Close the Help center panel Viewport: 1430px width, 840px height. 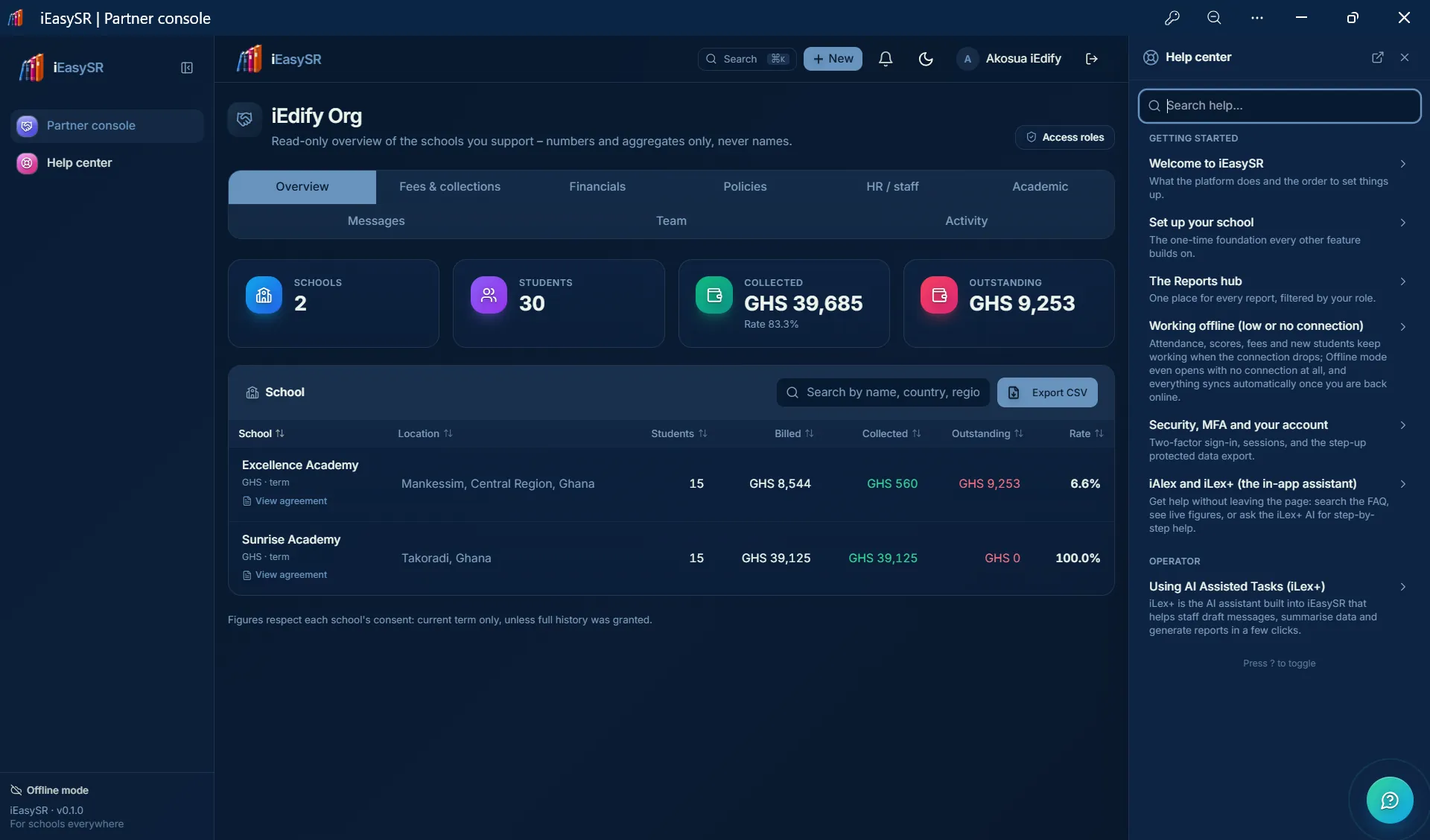[1405, 57]
